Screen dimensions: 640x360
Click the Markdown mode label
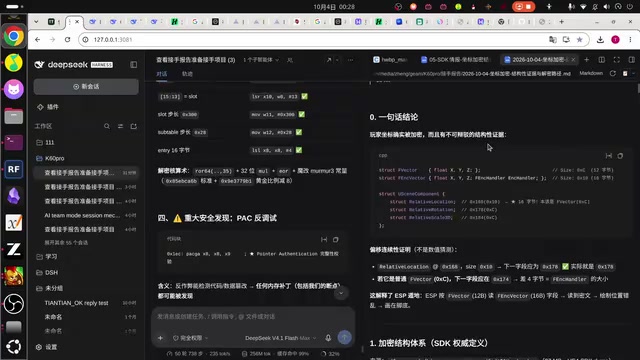pyautogui.click(x=591, y=73)
